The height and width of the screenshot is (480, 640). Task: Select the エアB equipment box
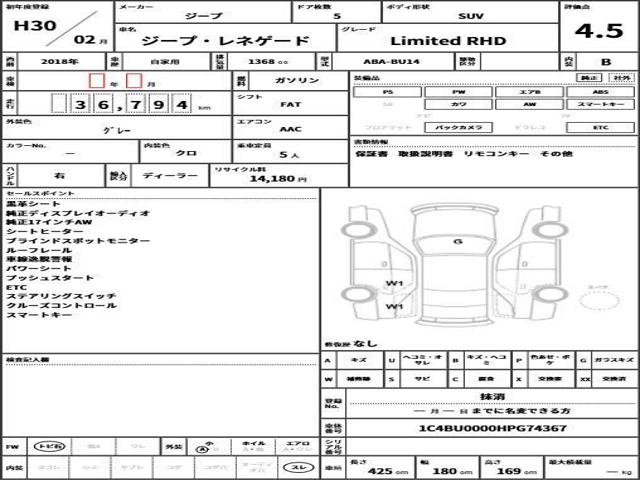(529, 92)
